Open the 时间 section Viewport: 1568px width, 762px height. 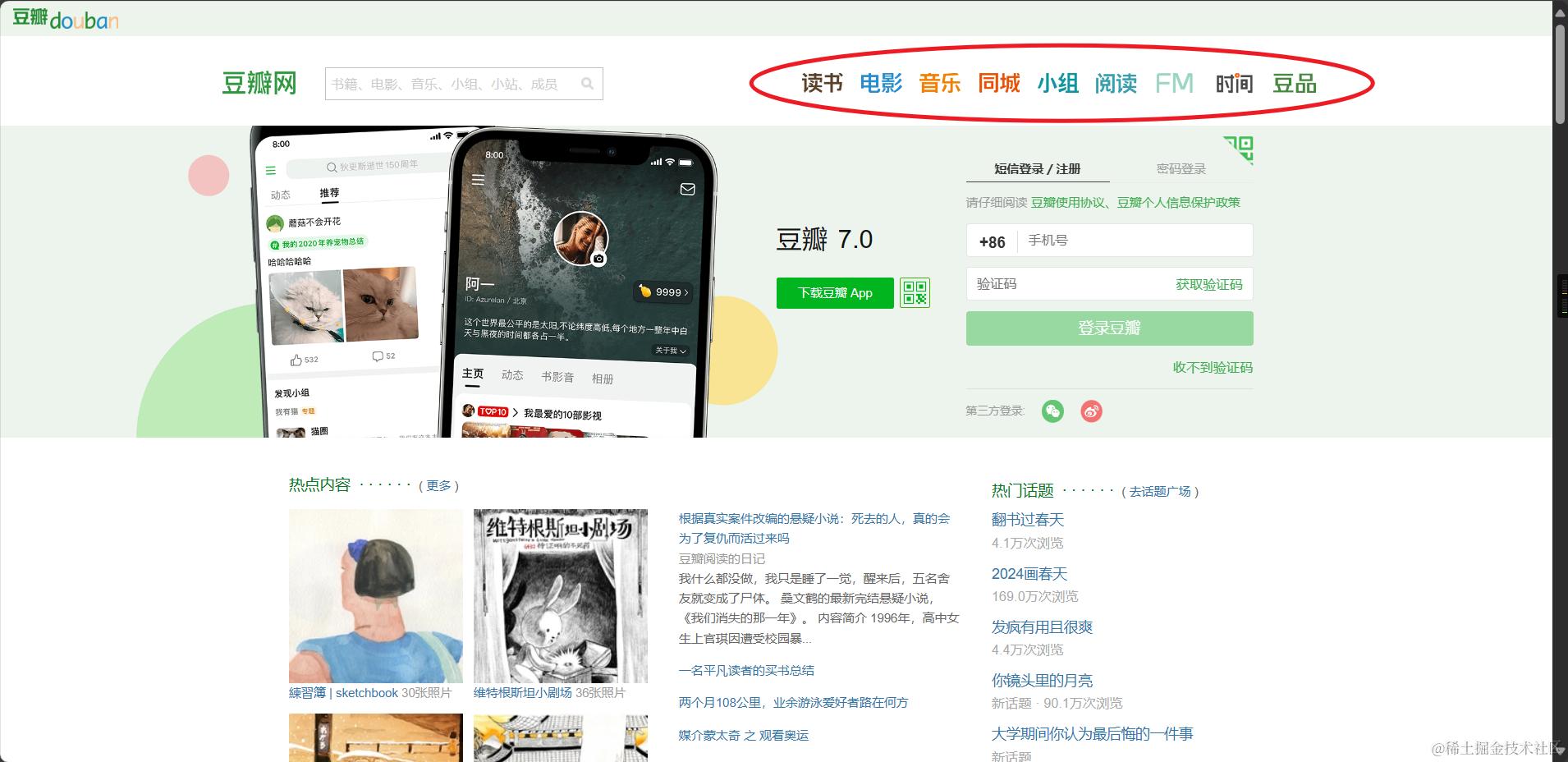coord(1234,83)
